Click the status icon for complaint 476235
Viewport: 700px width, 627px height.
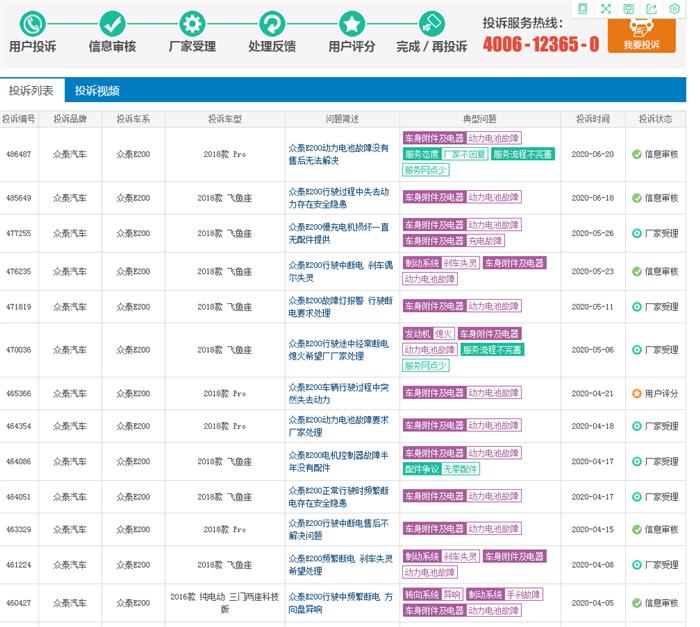pos(637,272)
